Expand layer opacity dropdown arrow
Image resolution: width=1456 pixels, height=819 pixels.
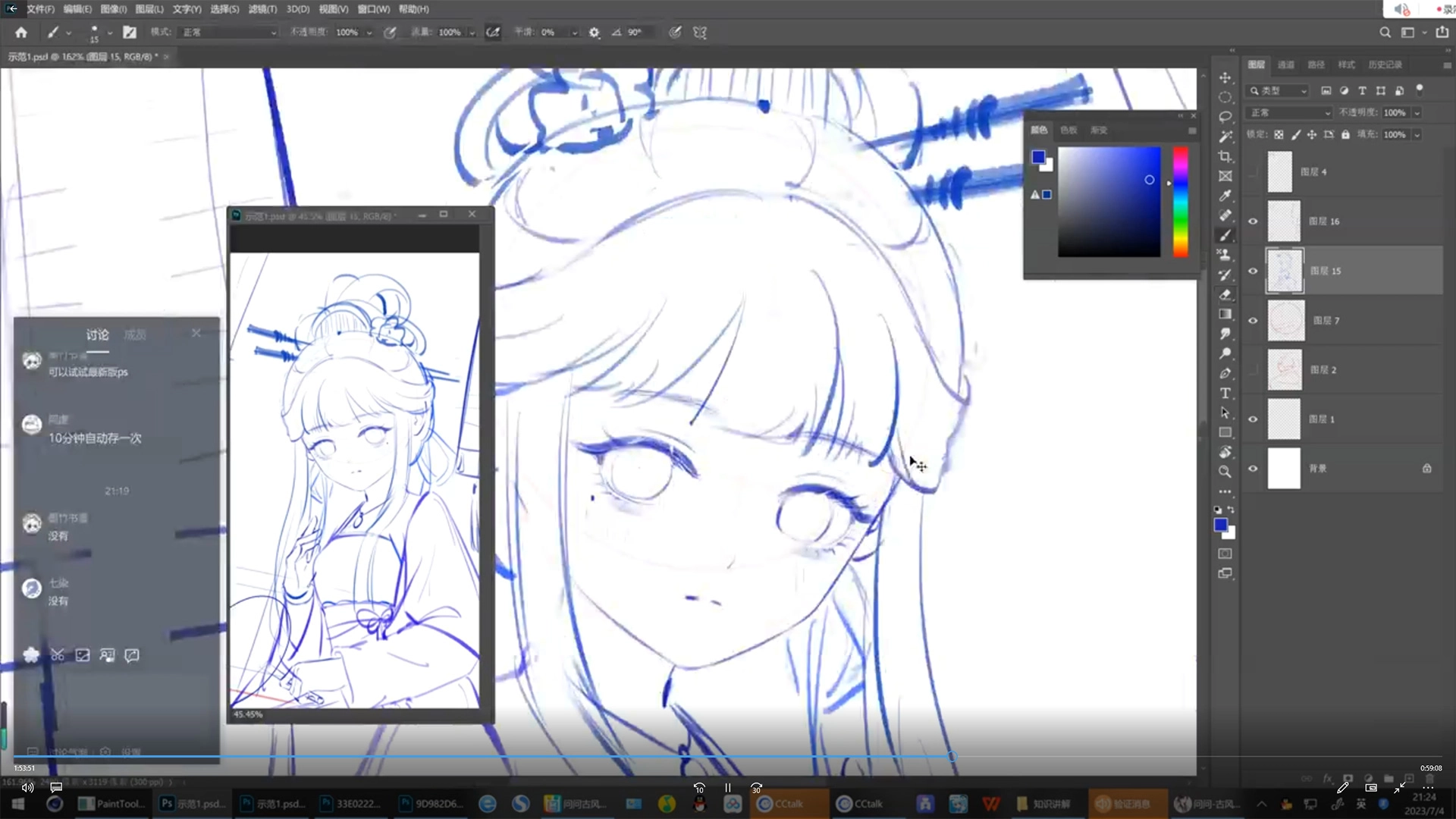[1417, 112]
